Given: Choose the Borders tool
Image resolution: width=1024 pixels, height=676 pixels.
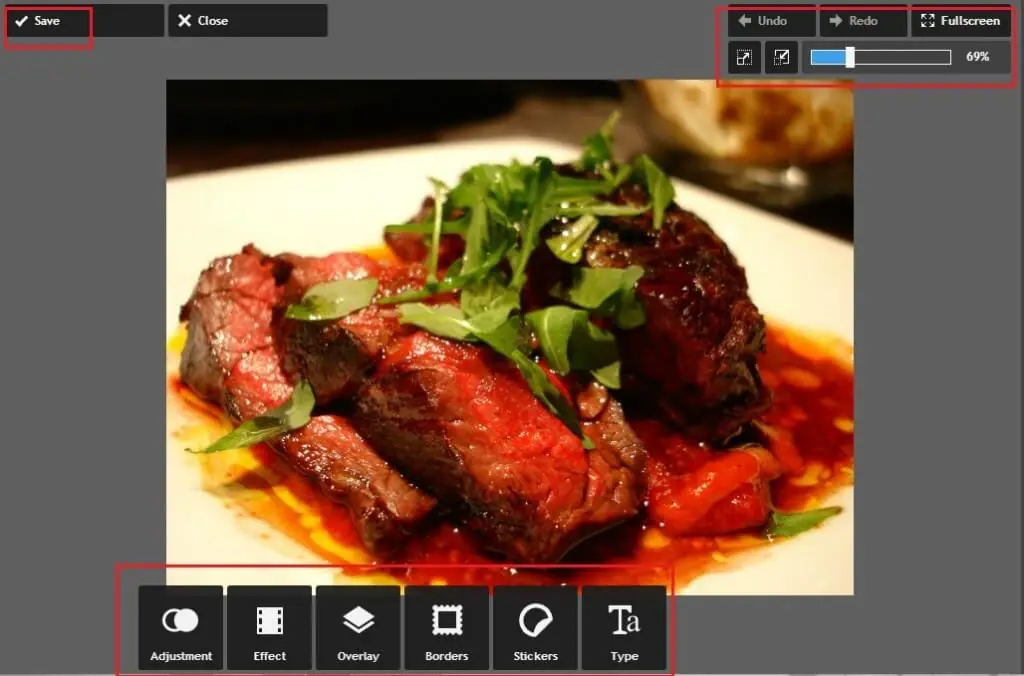Looking at the screenshot, I should point(446,628).
